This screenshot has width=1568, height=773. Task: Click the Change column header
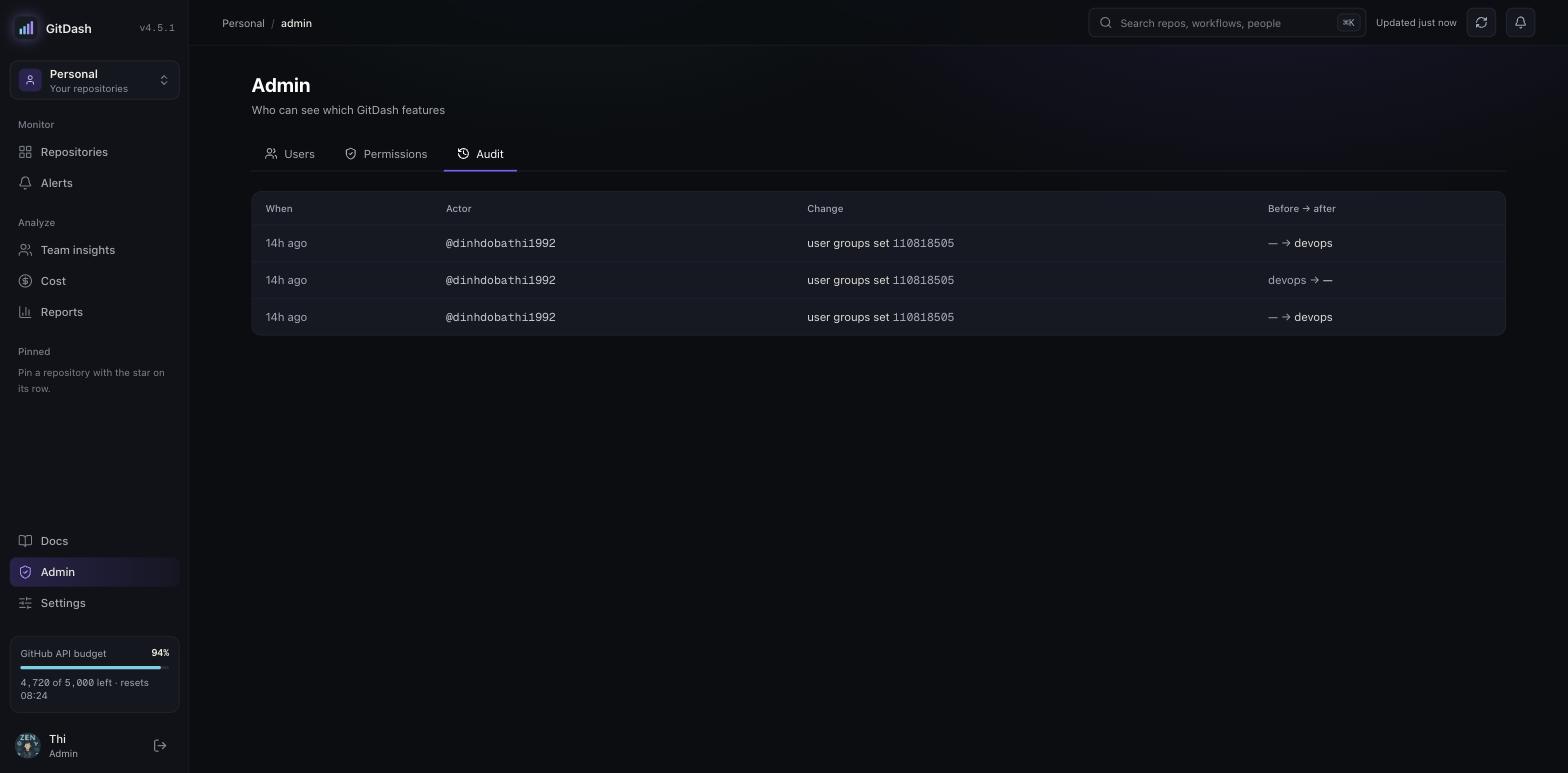[825, 209]
